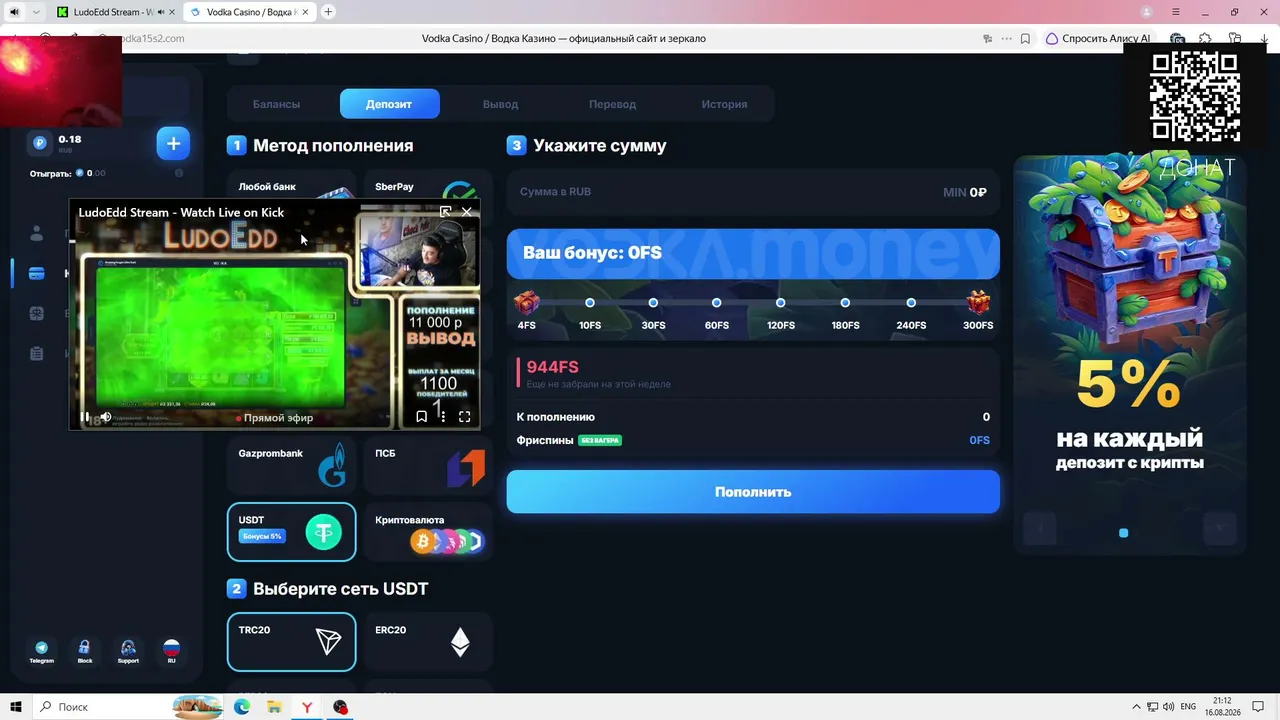Open the Перевод tab
1280x720 pixels.
click(612, 104)
